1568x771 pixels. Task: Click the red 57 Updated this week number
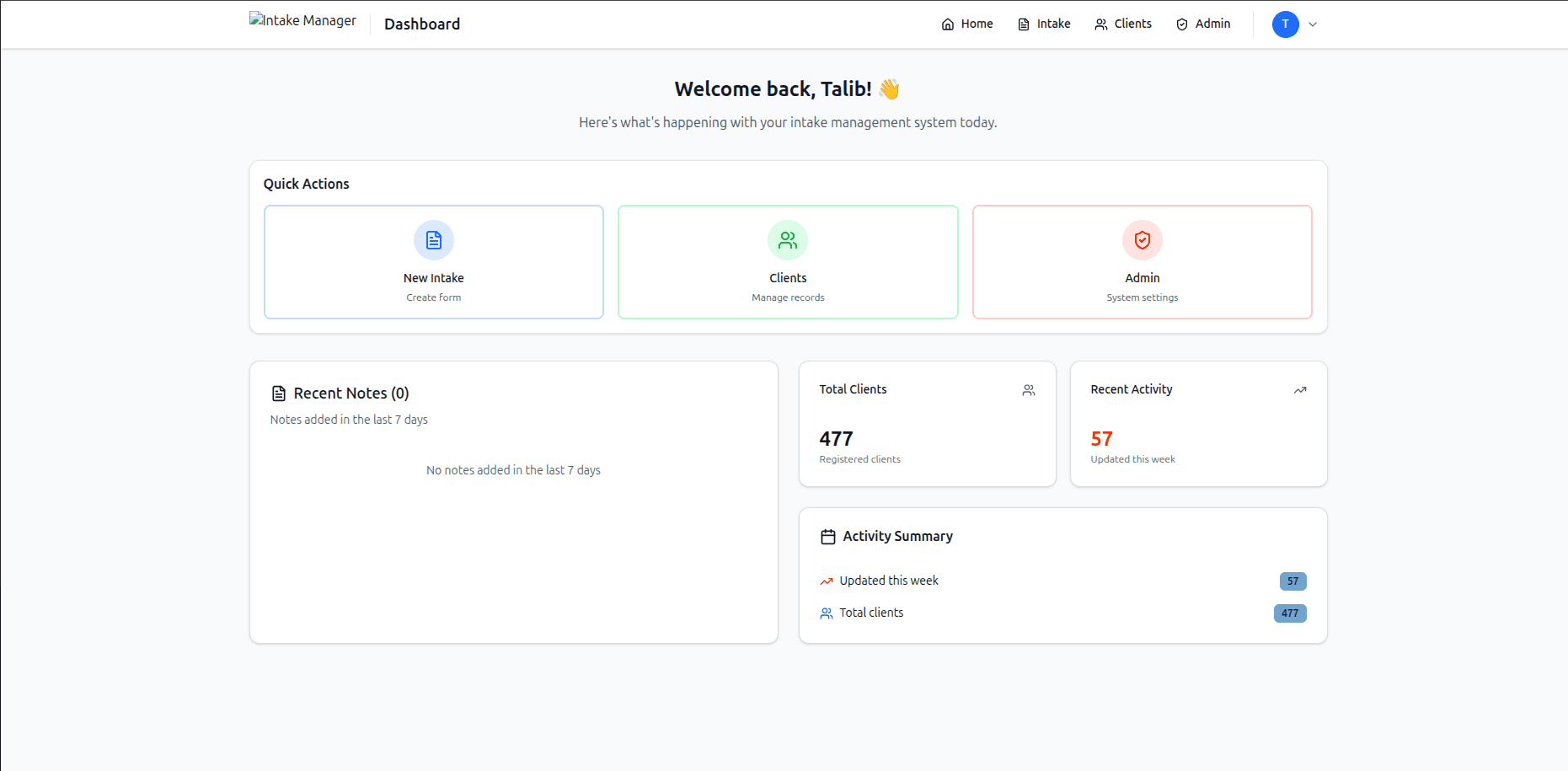click(1101, 439)
